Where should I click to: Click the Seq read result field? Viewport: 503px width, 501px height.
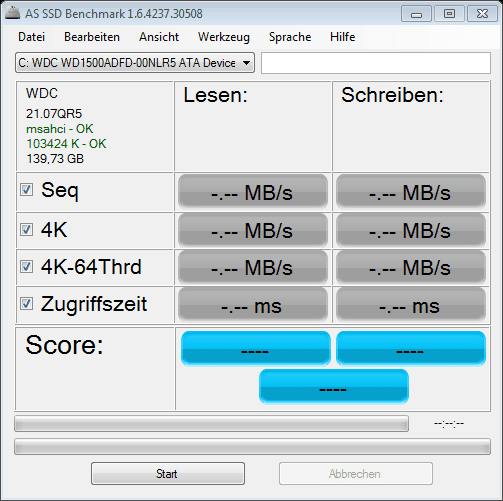[x=253, y=191]
